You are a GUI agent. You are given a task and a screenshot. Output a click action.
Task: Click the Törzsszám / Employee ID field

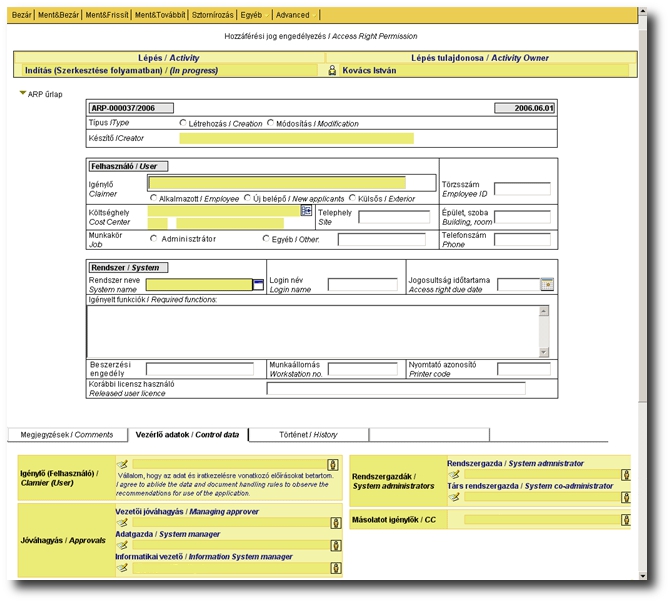click(522, 188)
